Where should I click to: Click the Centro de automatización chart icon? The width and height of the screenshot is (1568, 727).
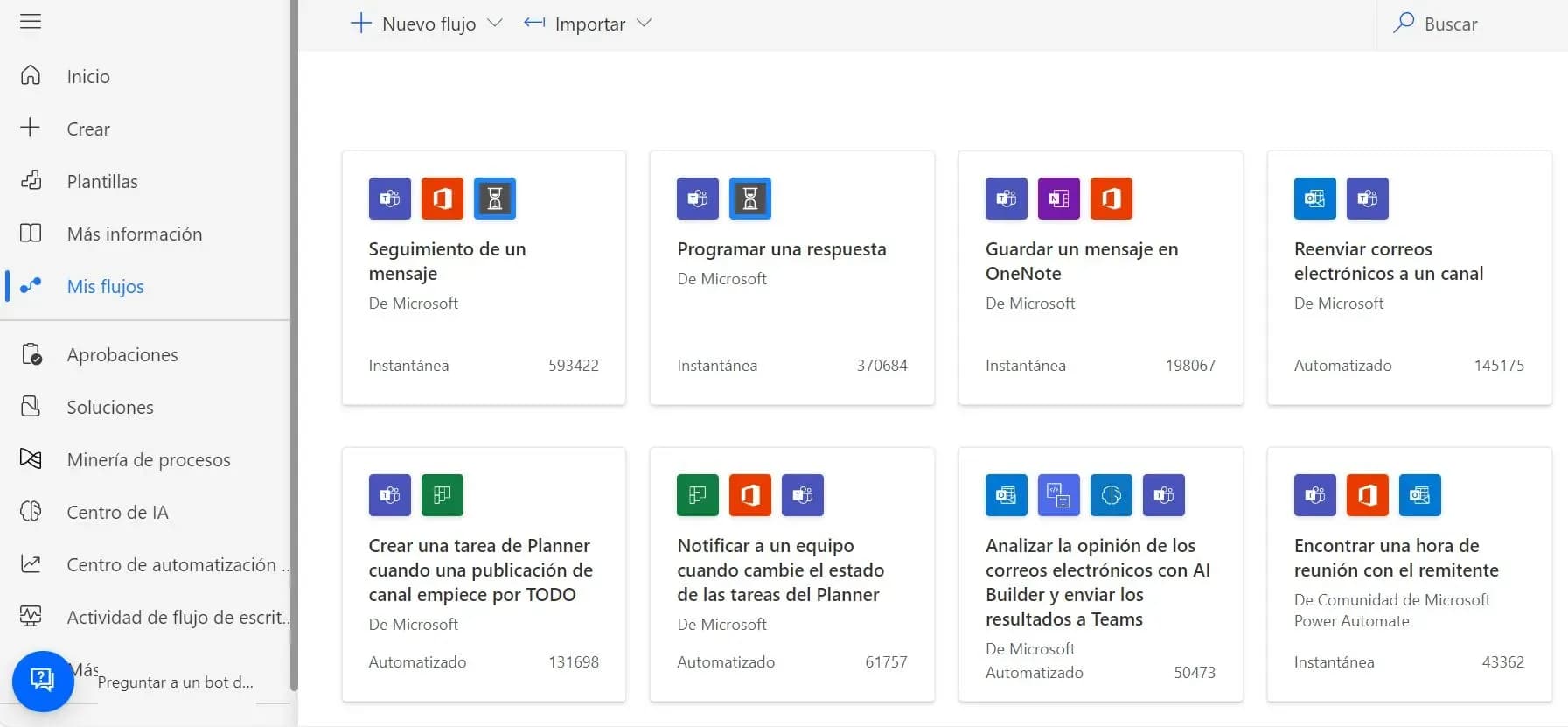tap(31, 563)
